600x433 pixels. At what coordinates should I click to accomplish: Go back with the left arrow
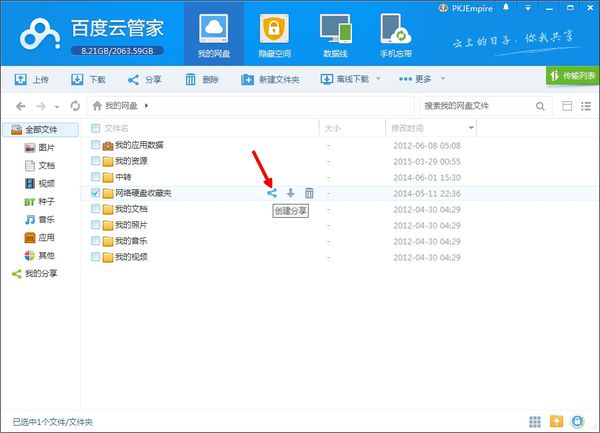pyautogui.click(x=21, y=106)
